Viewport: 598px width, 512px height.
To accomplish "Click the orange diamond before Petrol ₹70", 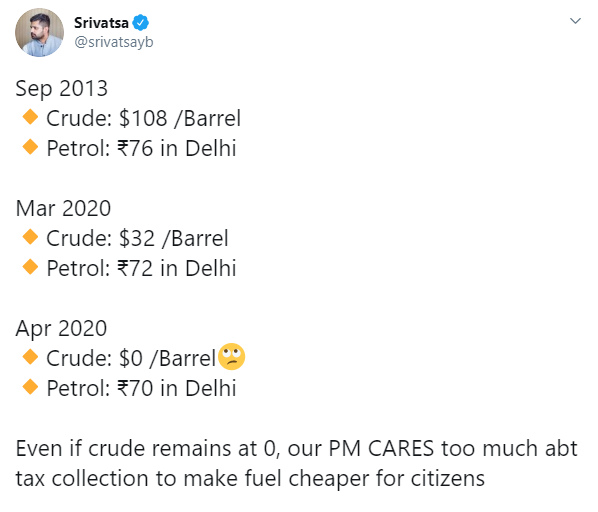I will coord(30,387).
